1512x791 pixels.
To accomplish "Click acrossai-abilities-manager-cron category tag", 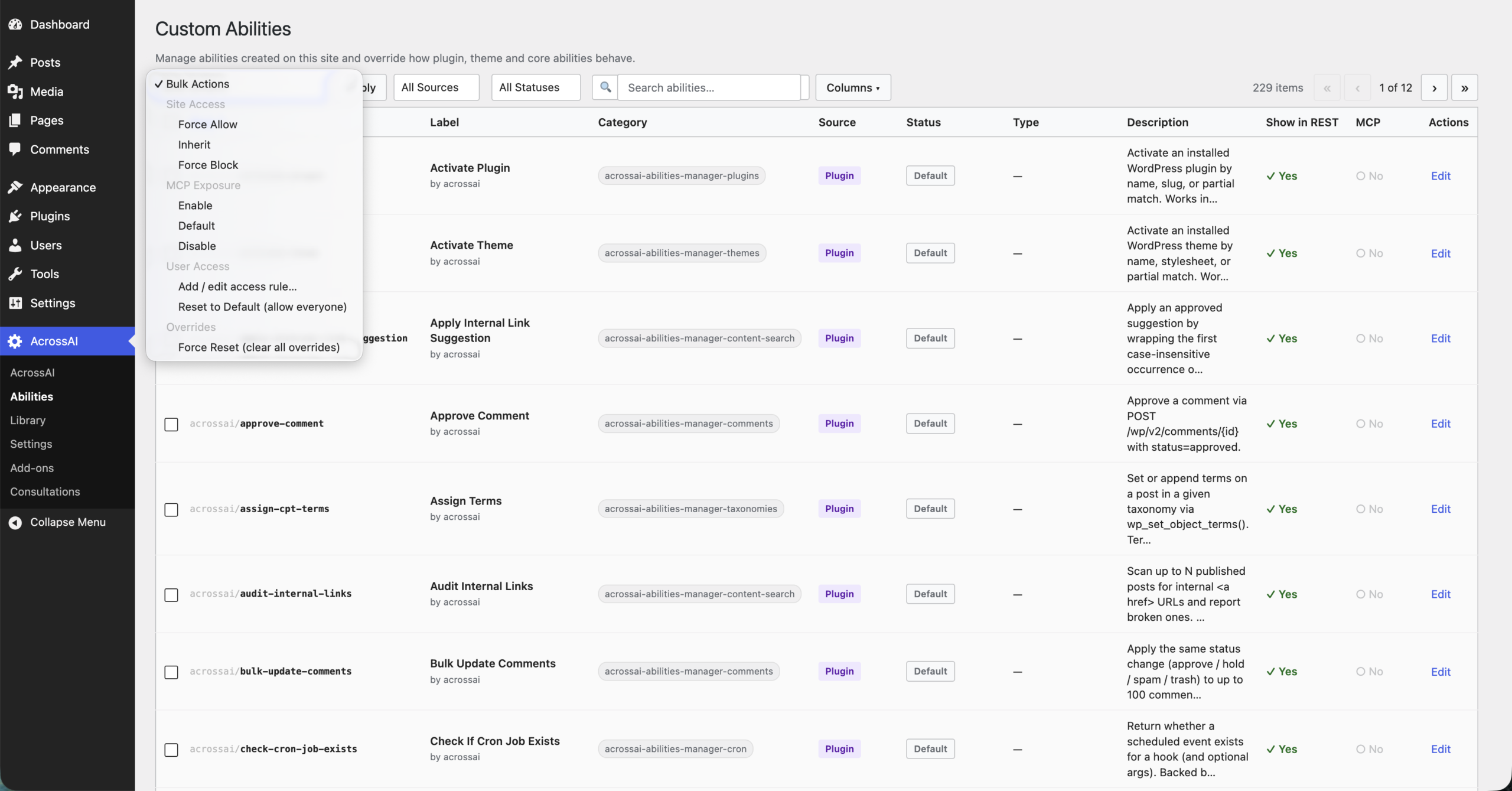I will coord(675,749).
